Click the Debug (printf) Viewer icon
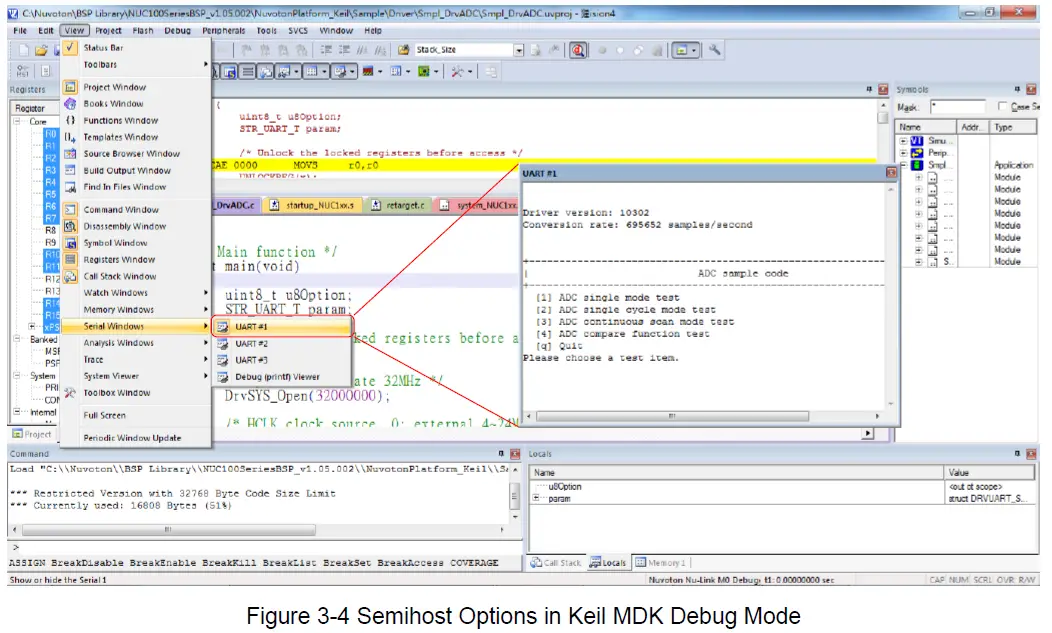Viewport: 1052px width, 633px height. 223,377
